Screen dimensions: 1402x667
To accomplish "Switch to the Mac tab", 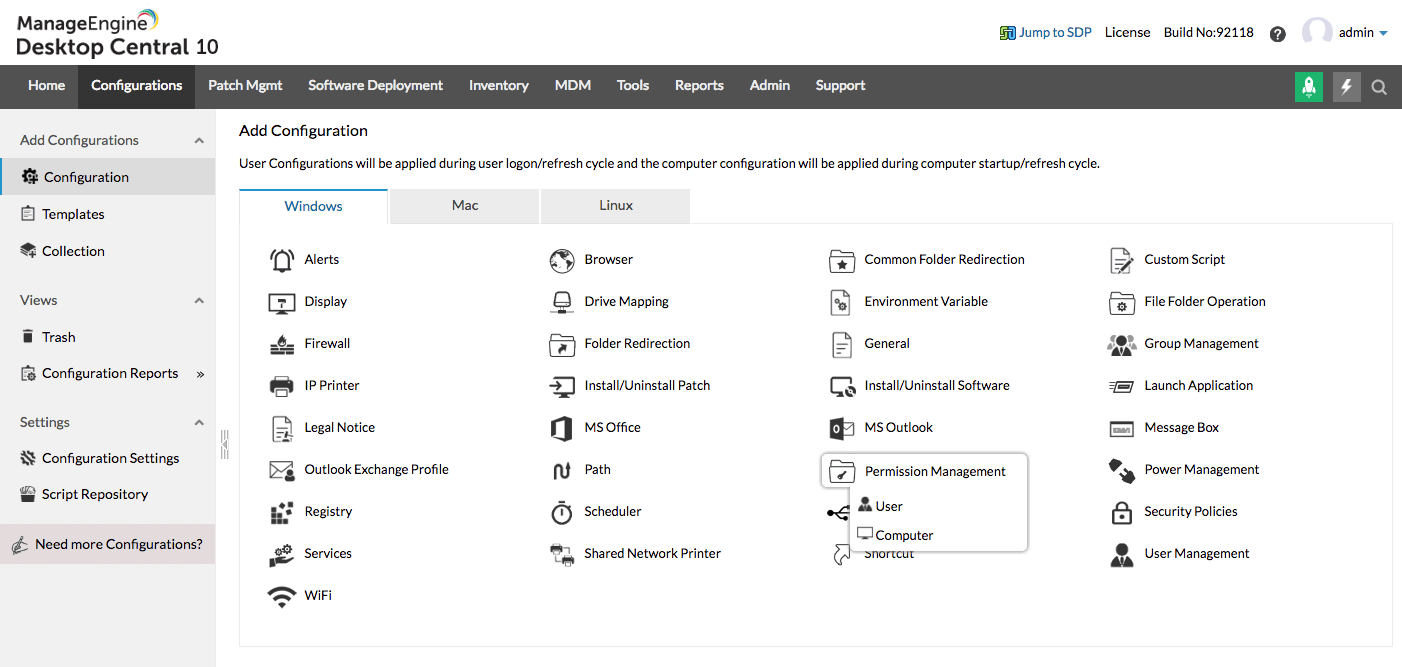I will [x=465, y=206].
